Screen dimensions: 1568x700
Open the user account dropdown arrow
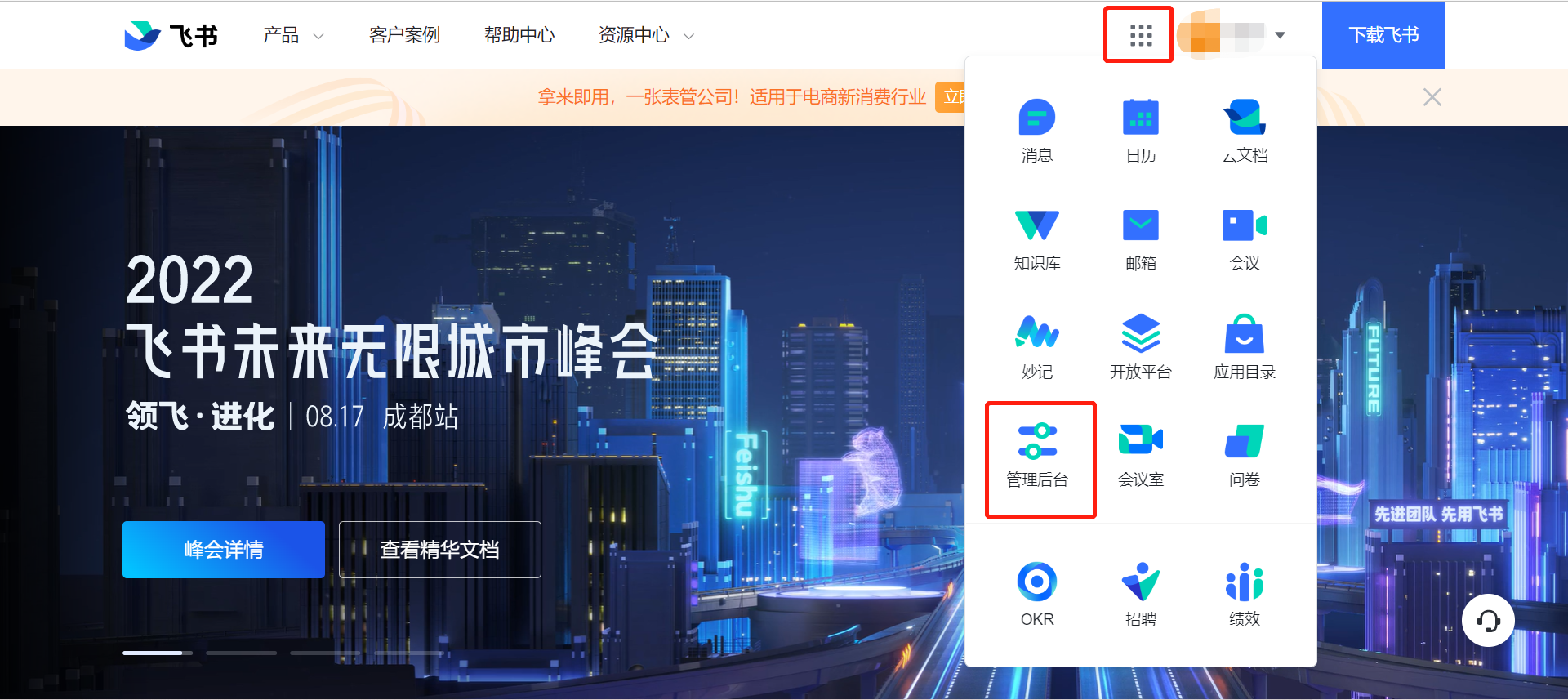[1280, 35]
